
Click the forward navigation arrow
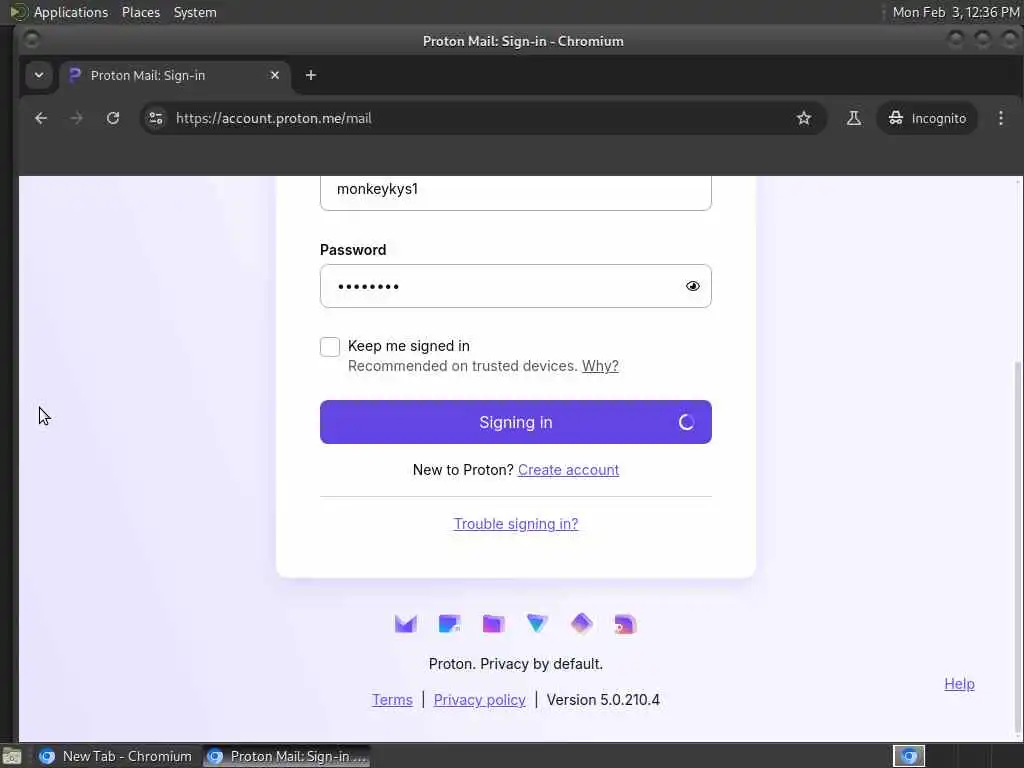76,118
